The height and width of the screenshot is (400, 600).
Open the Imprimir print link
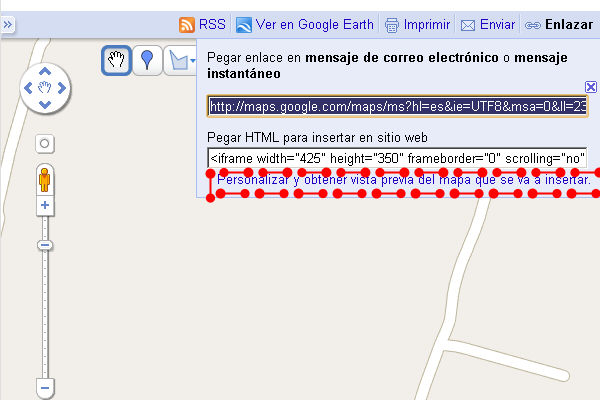pyautogui.click(x=427, y=24)
